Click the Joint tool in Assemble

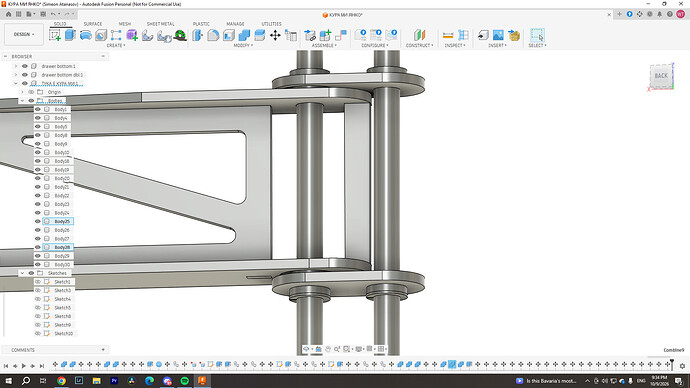coord(341,35)
